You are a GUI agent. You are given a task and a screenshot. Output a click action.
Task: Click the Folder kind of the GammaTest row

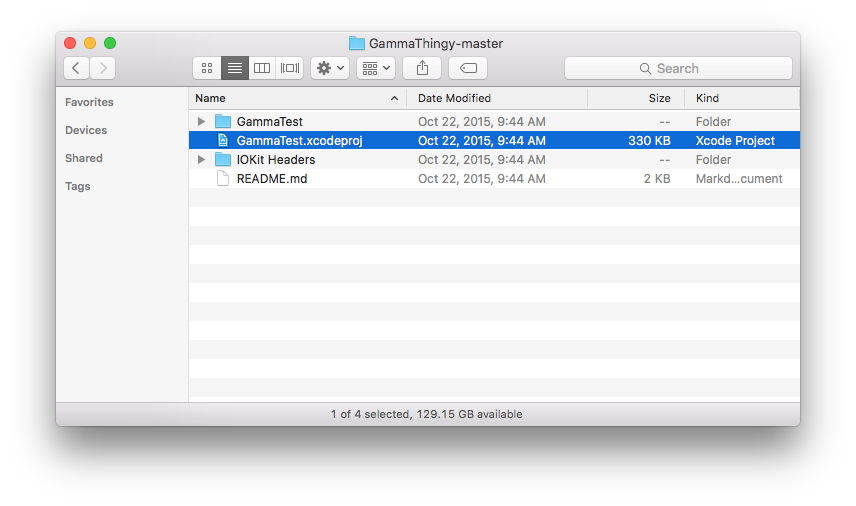tap(713, 121)
